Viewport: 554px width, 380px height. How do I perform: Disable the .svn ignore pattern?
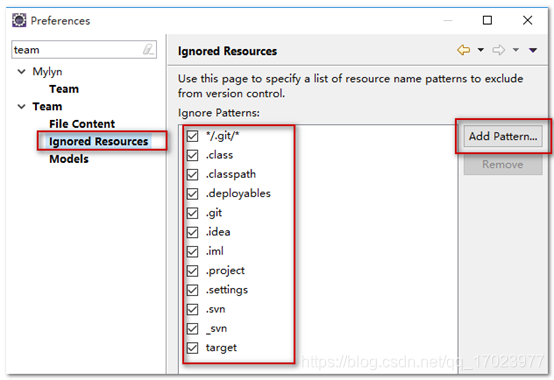pos(193,309)
